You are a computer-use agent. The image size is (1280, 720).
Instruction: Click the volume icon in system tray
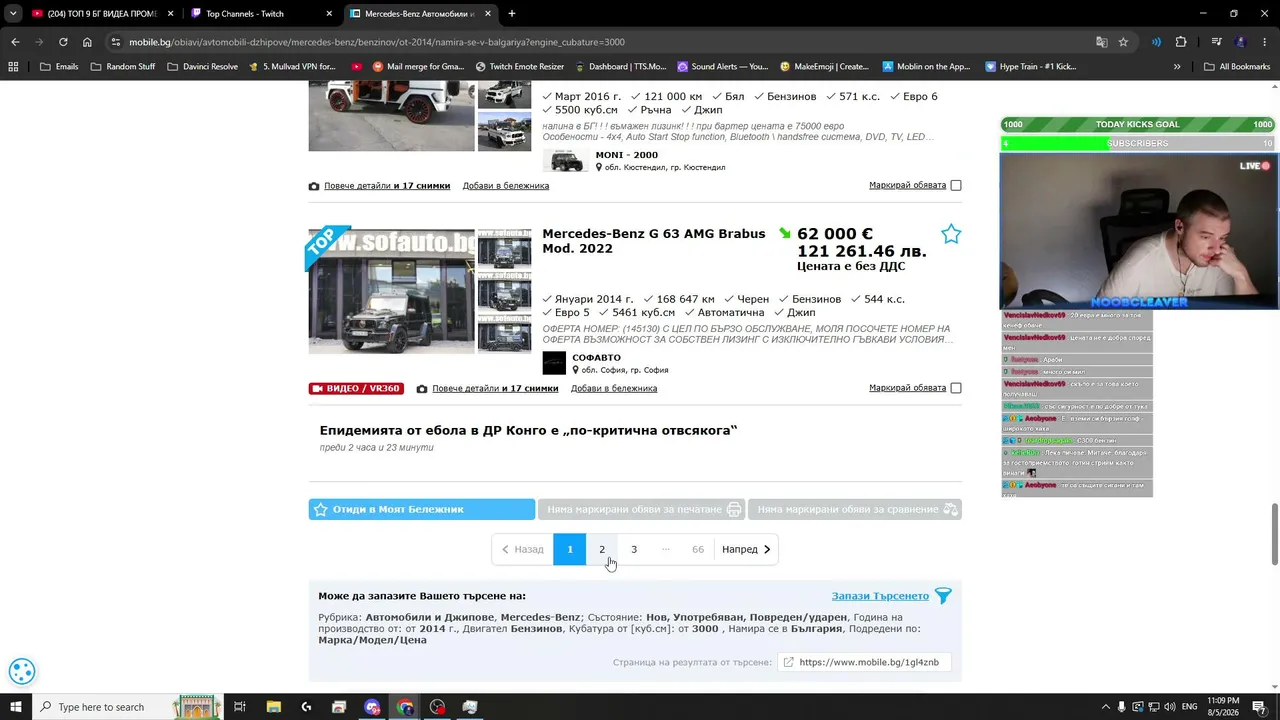[x=1170, y=707]
